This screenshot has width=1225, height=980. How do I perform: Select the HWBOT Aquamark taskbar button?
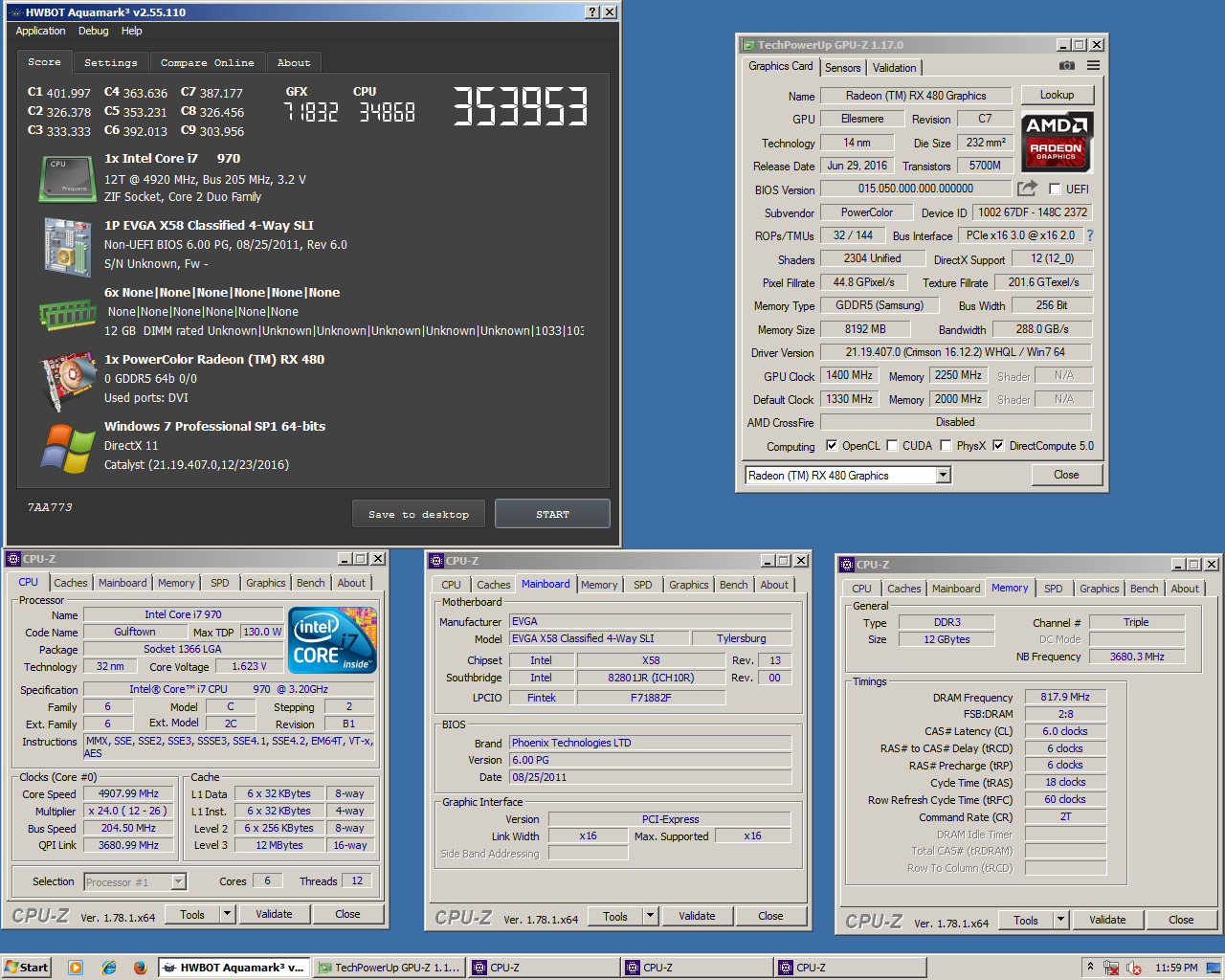[234, 968]
